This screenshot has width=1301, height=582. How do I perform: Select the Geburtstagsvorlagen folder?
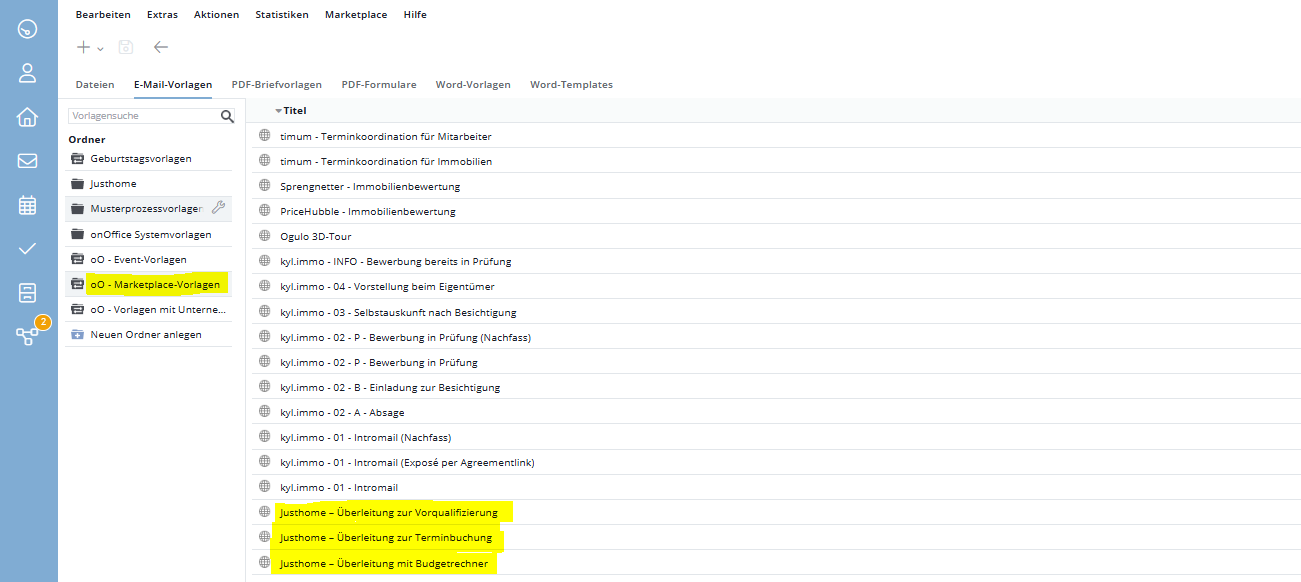click(x=140, y=159)
